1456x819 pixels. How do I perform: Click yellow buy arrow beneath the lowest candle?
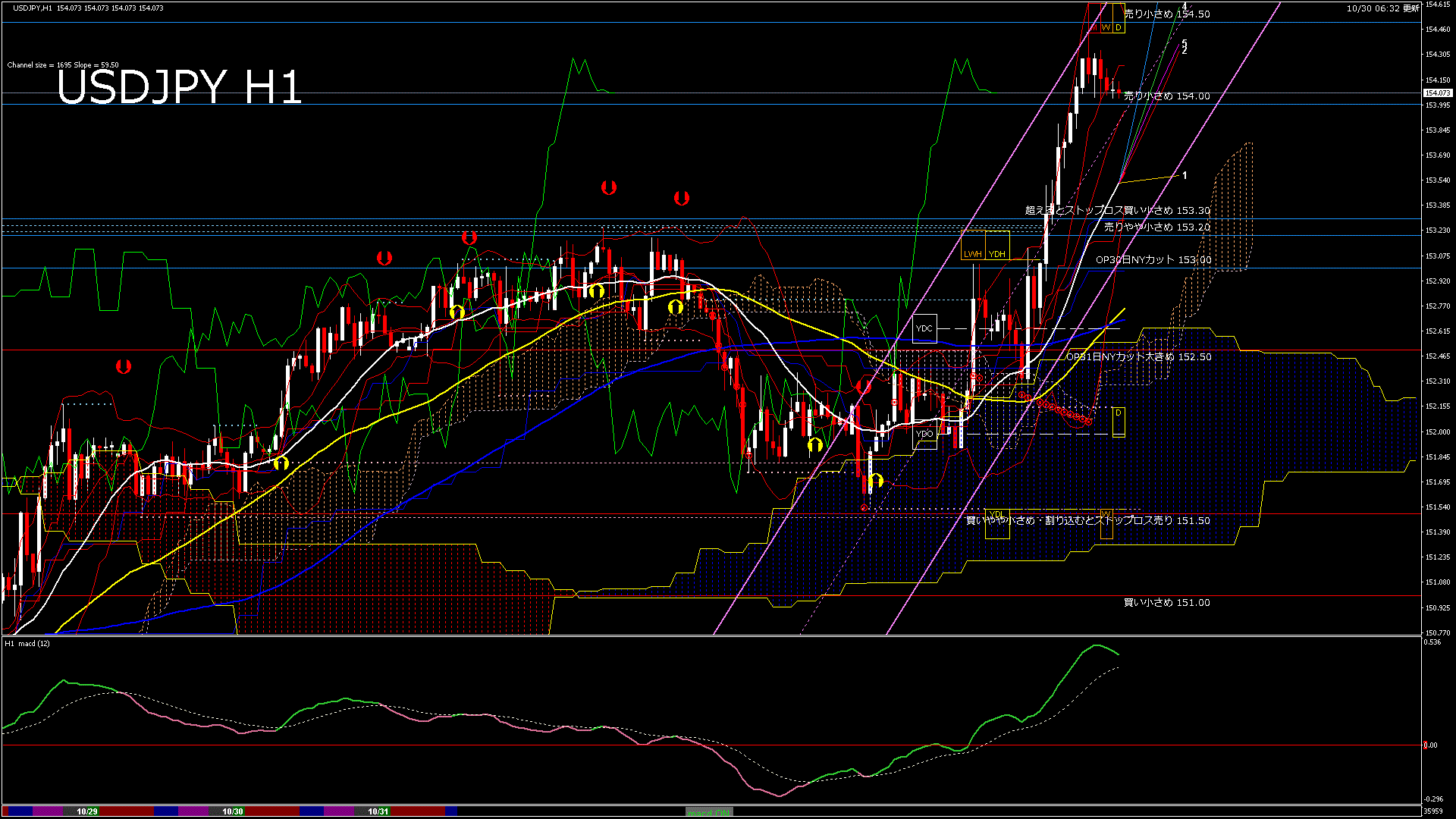tap(876, 480)
